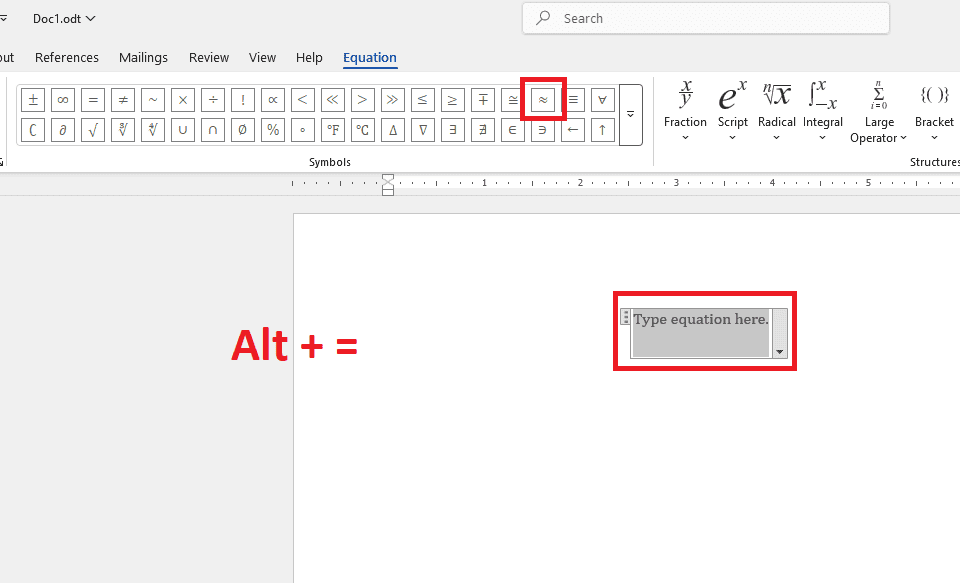Insert the left arrow symbol
Viewport: 960px width, 583px height.
(x=572, y=130)
